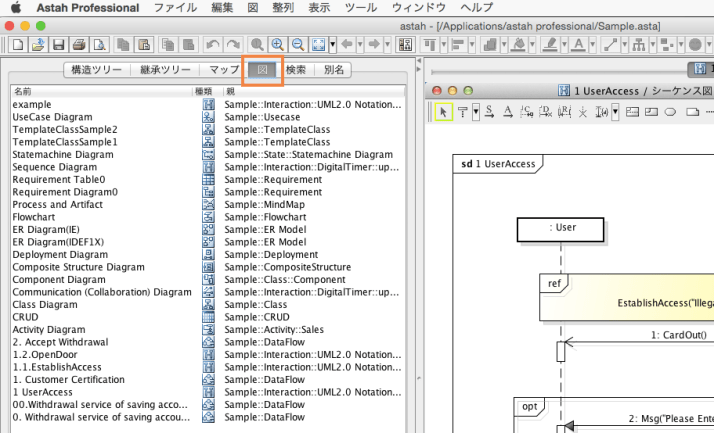Select the Synchronous Message tool
Image resolution: width=714 pixels, height=433 pixels.
coord(490,111)
